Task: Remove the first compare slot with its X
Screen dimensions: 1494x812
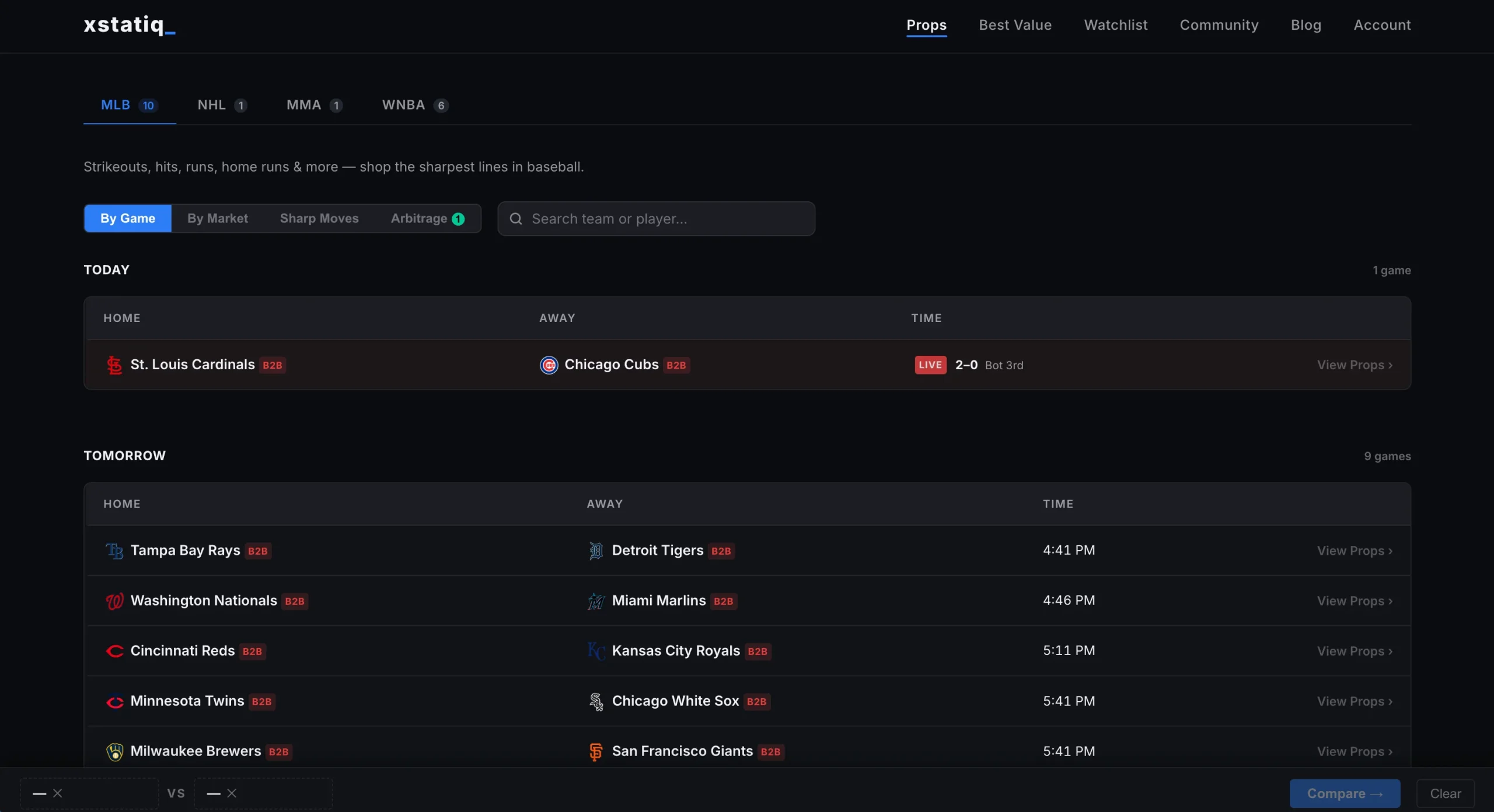Action: tap(57, 793)
